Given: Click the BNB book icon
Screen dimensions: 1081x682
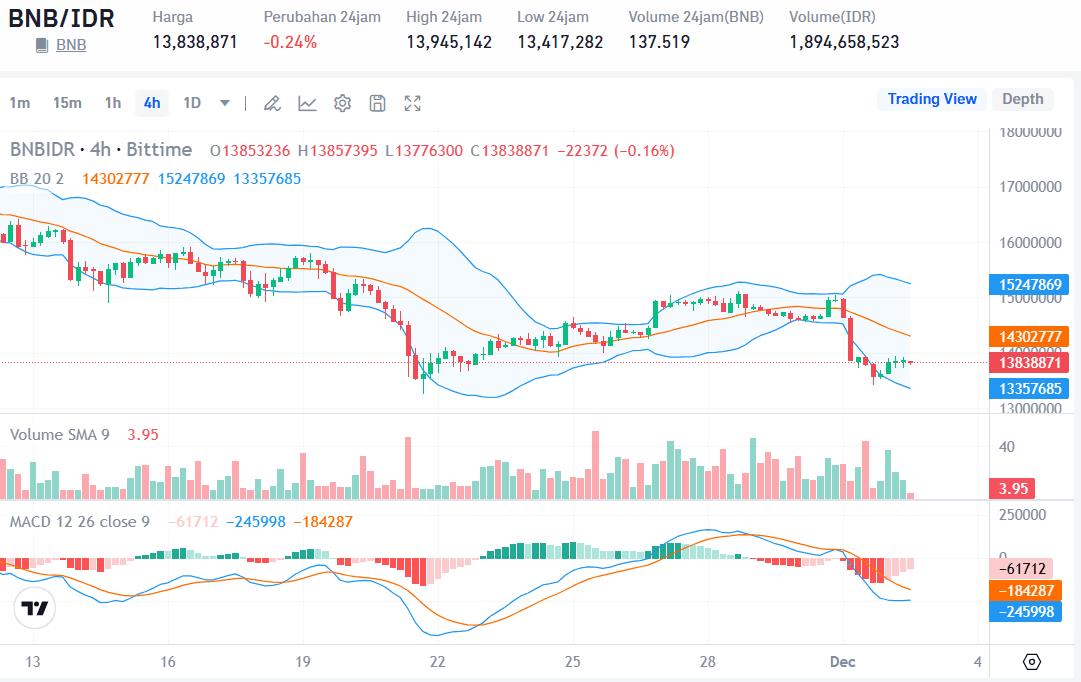Looking at the screenshot, I should tap(42, 45).
